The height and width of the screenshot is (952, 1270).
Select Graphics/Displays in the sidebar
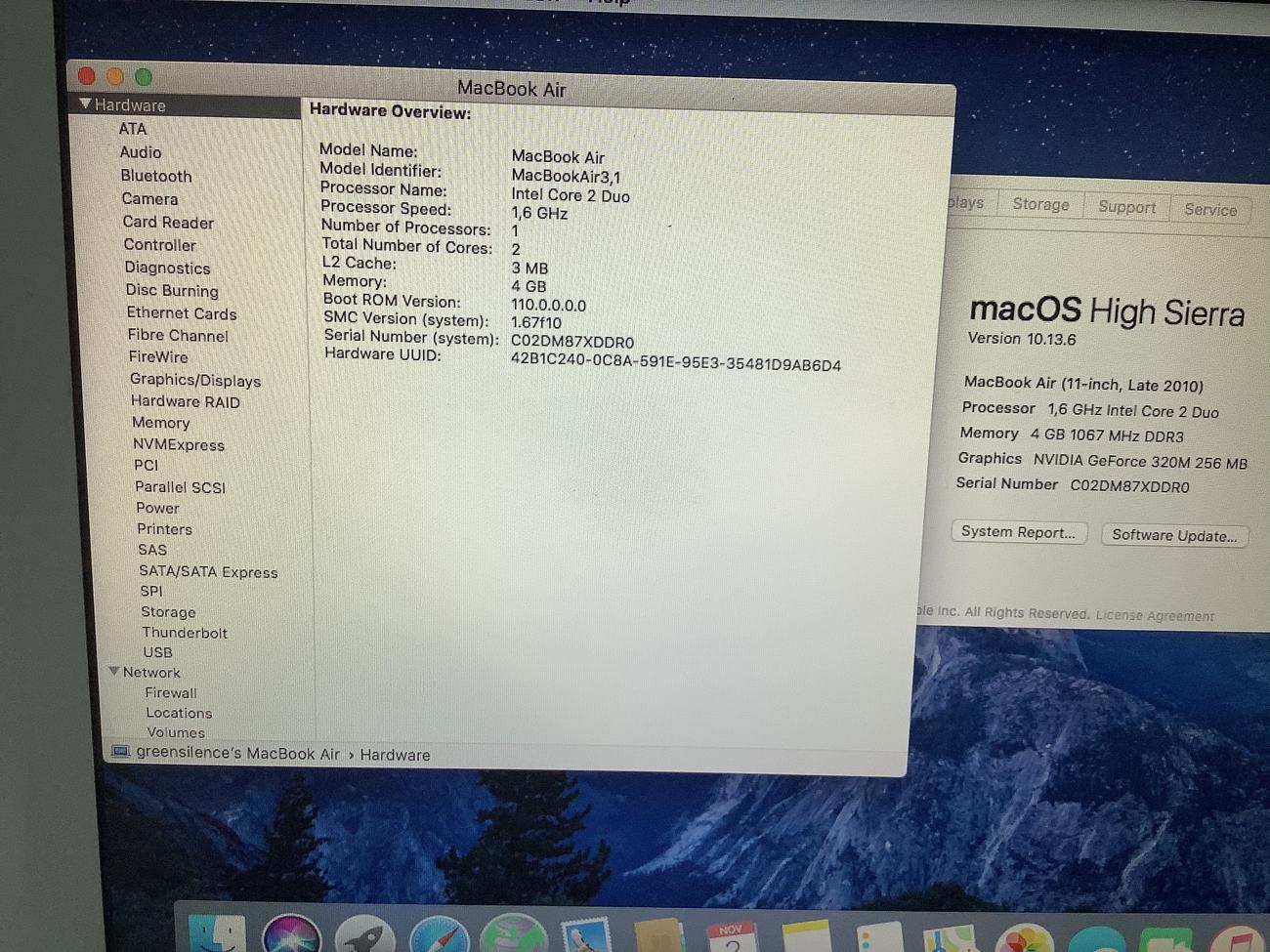click(x=195, y=380)
